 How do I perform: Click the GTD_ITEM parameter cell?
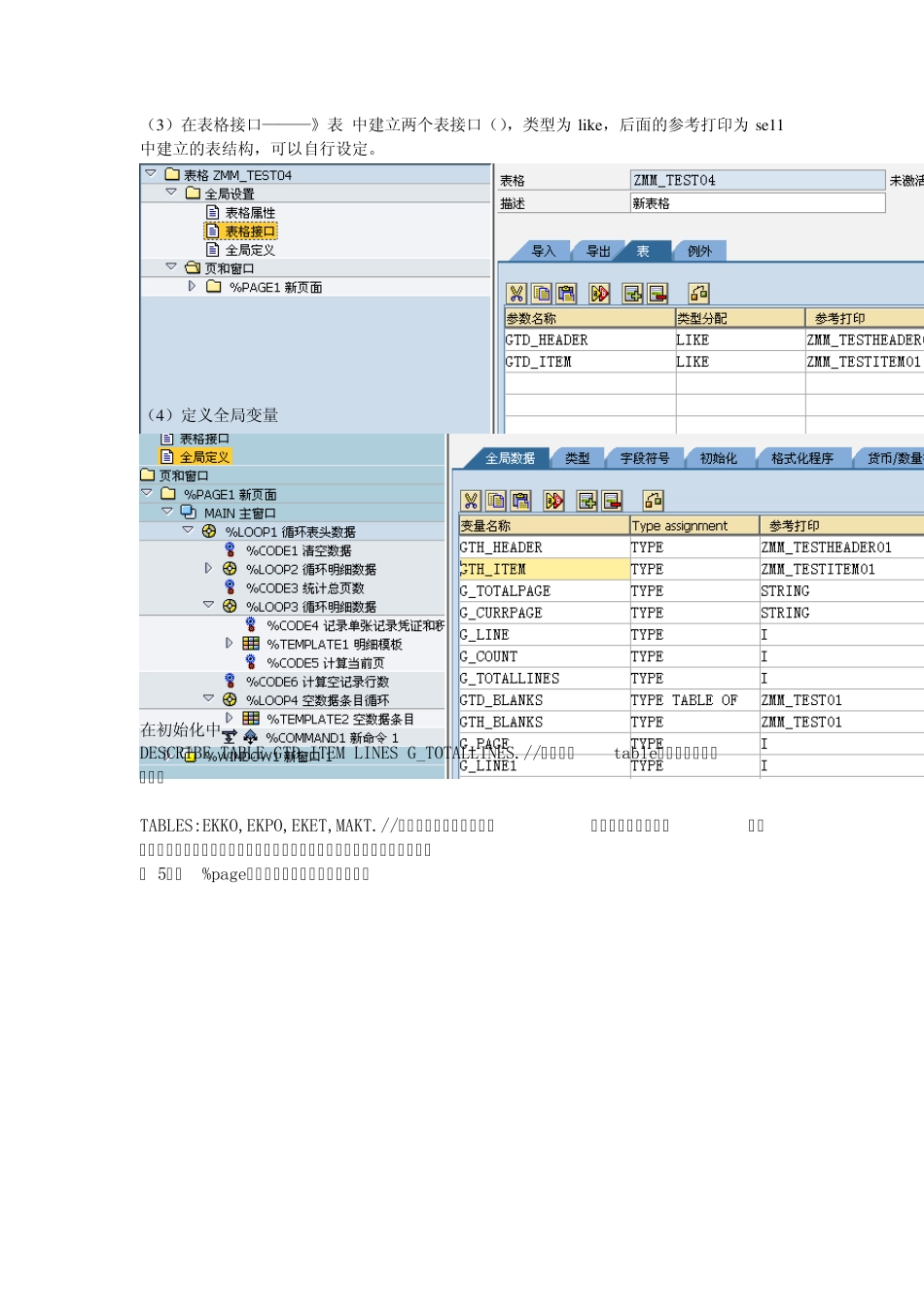pos(589,362)
